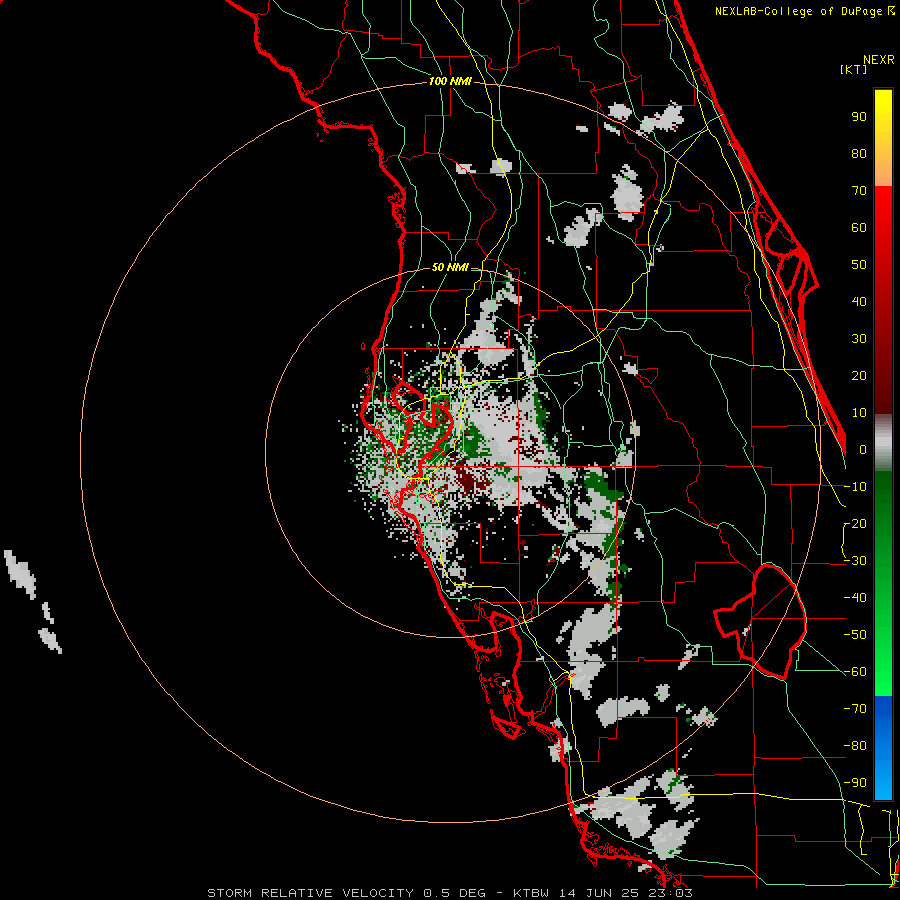Click the -40 knot scale label

(855, 598)
